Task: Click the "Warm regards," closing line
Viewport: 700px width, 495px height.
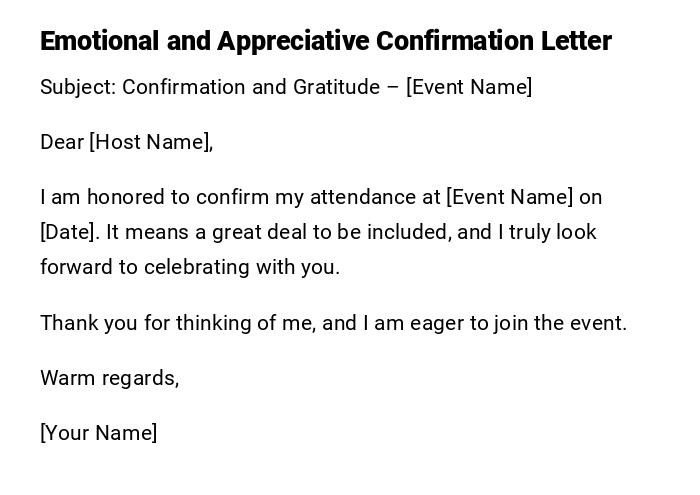Action: (x=110, y=378)
